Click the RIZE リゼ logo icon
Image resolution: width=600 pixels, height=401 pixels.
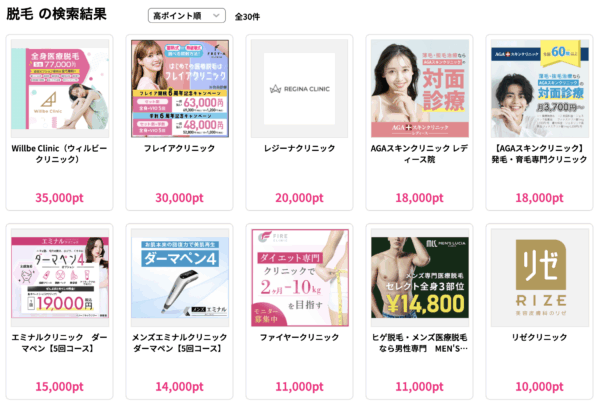540,277
